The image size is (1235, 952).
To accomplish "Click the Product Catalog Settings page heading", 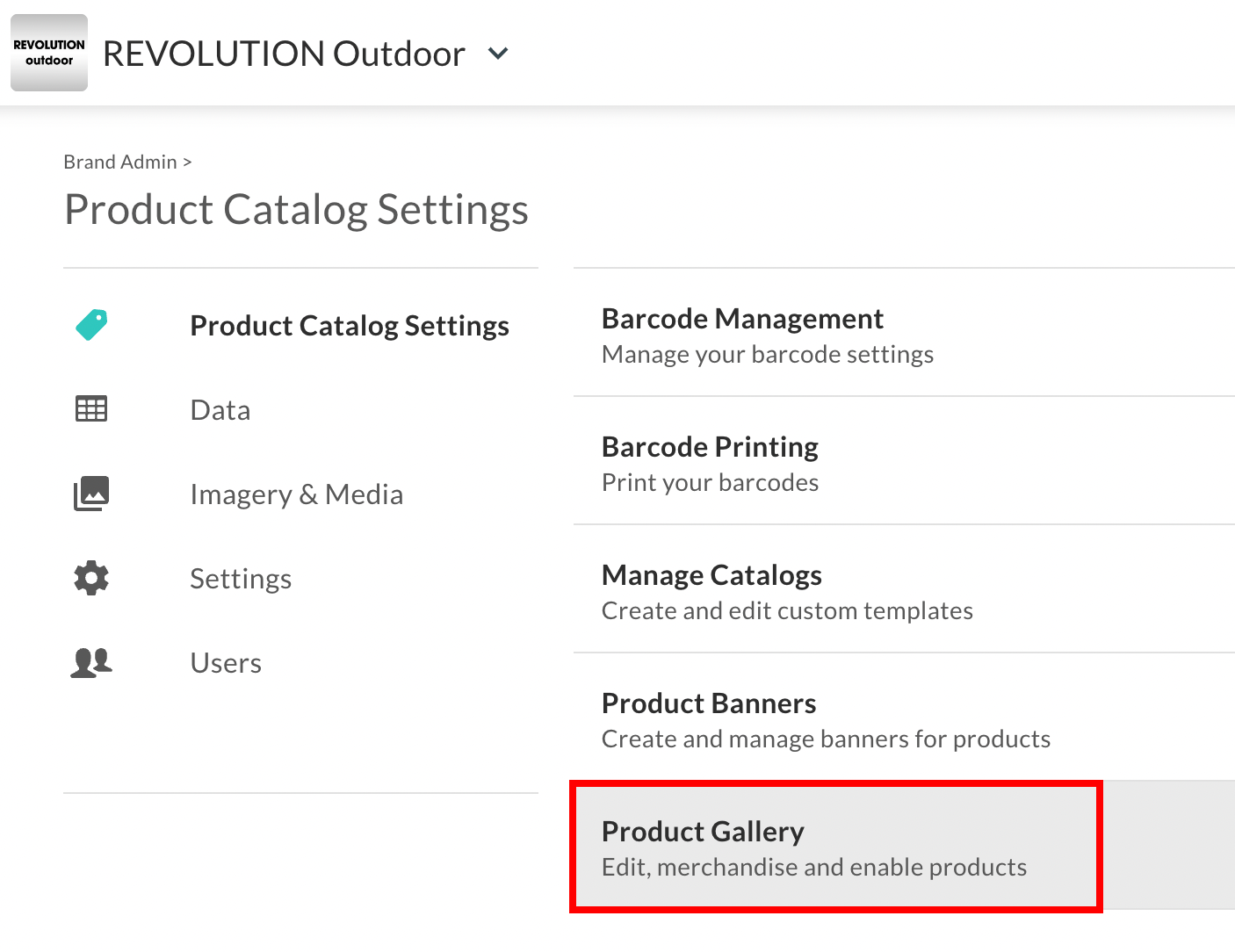I will tap(296, 210).
